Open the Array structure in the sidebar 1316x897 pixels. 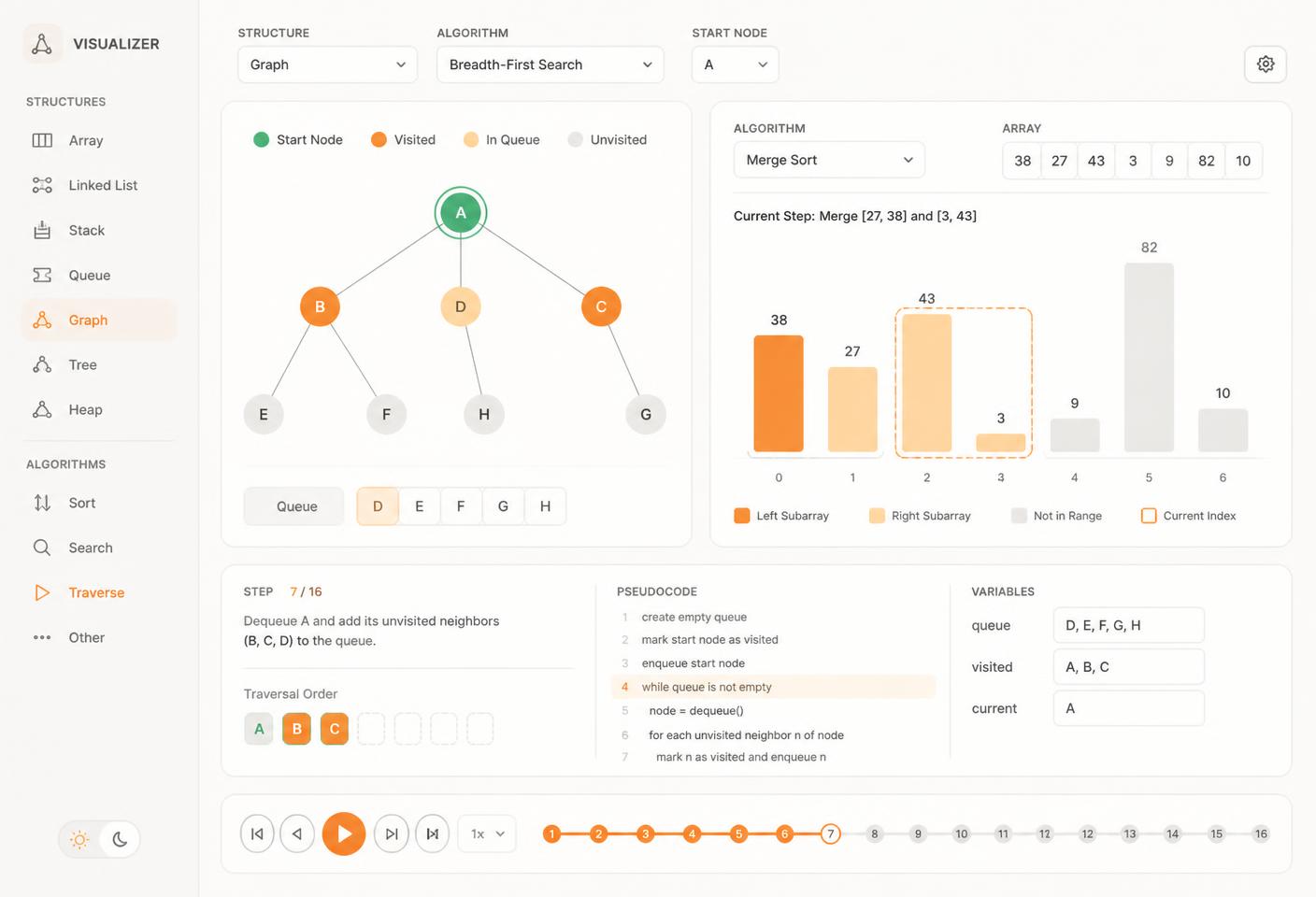[98, 140]
